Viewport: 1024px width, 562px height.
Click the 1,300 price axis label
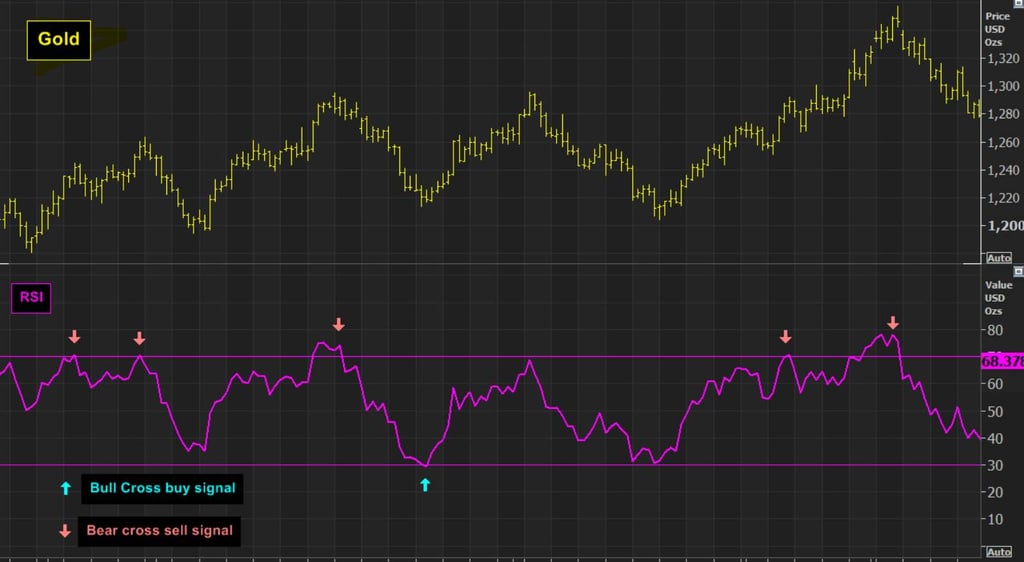[x=1003, y=86]
